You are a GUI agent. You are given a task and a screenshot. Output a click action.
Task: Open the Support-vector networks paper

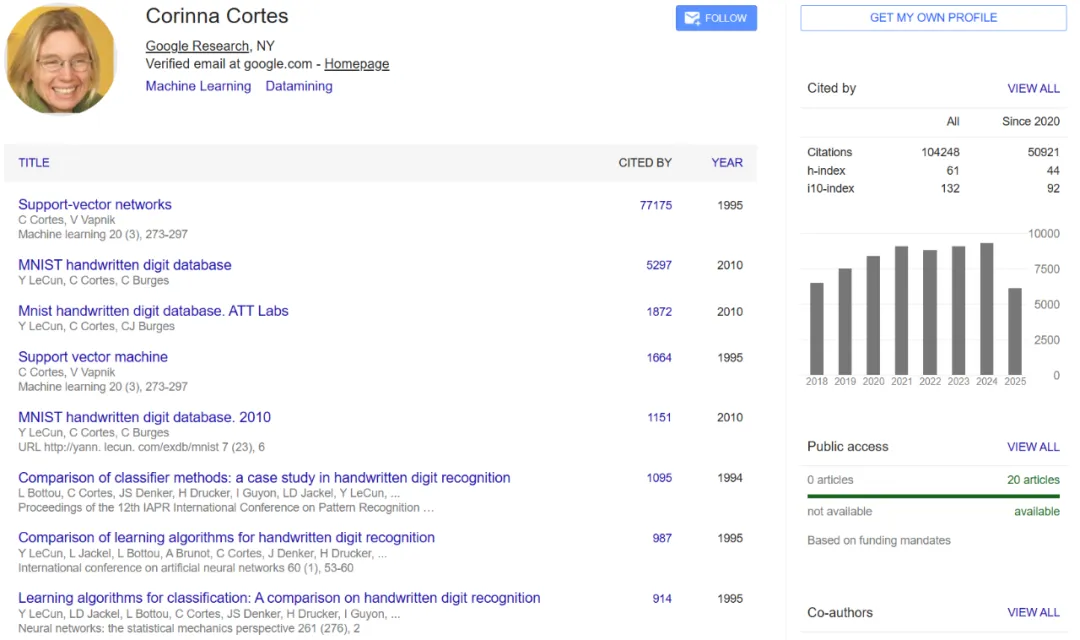pos(94,205)
